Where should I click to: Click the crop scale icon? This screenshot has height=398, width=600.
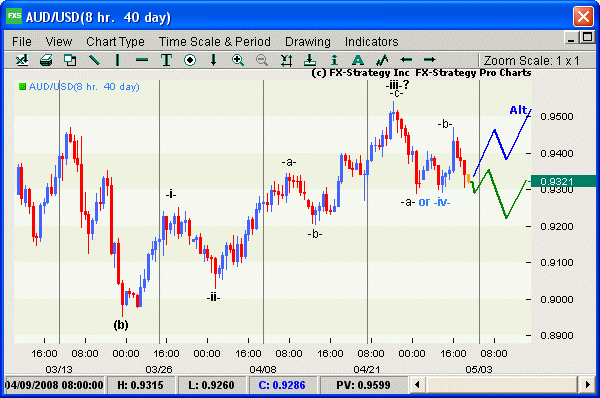[x=286, y=60]
